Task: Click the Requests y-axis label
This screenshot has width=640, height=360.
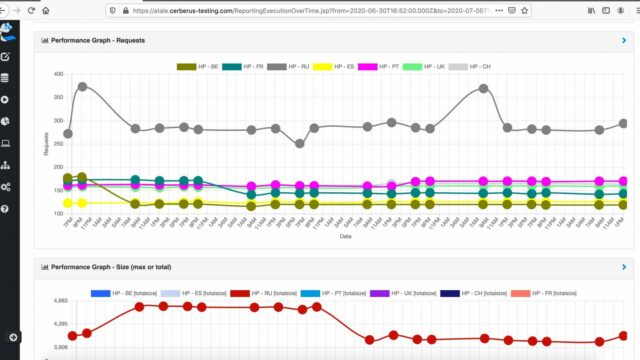Action: click(x=46, y=144)
